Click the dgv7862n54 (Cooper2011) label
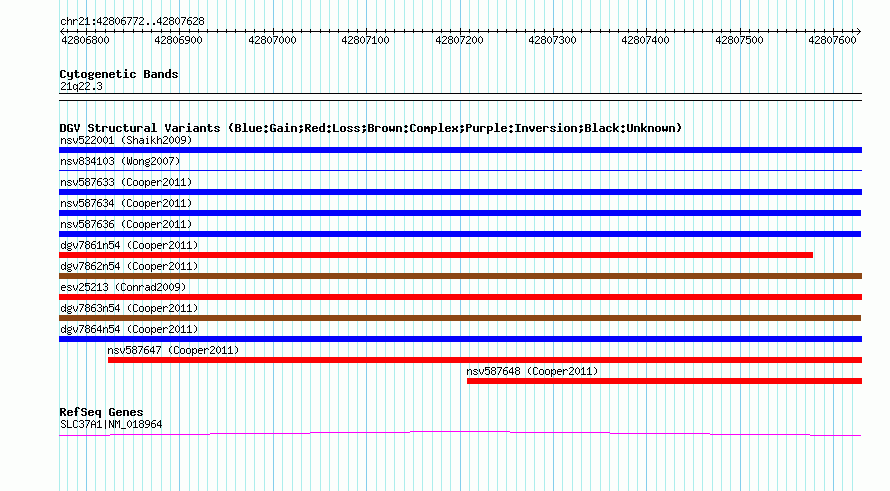This screenshot has height=491, width=890. tap(129, 266)
